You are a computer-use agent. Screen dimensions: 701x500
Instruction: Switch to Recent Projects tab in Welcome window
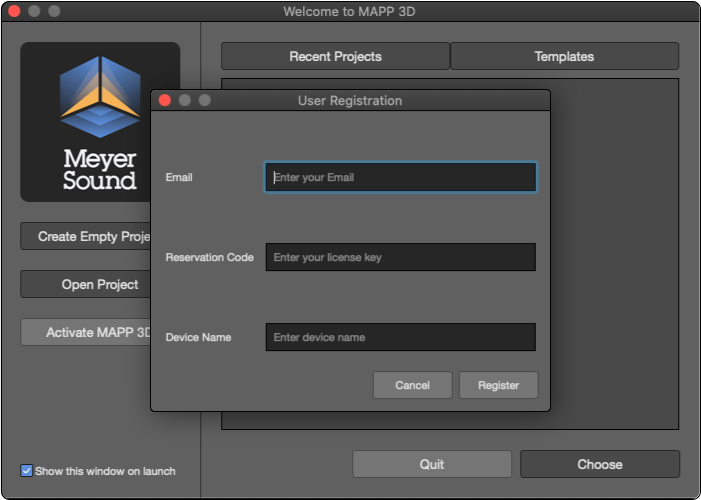(x=335, y=56)
